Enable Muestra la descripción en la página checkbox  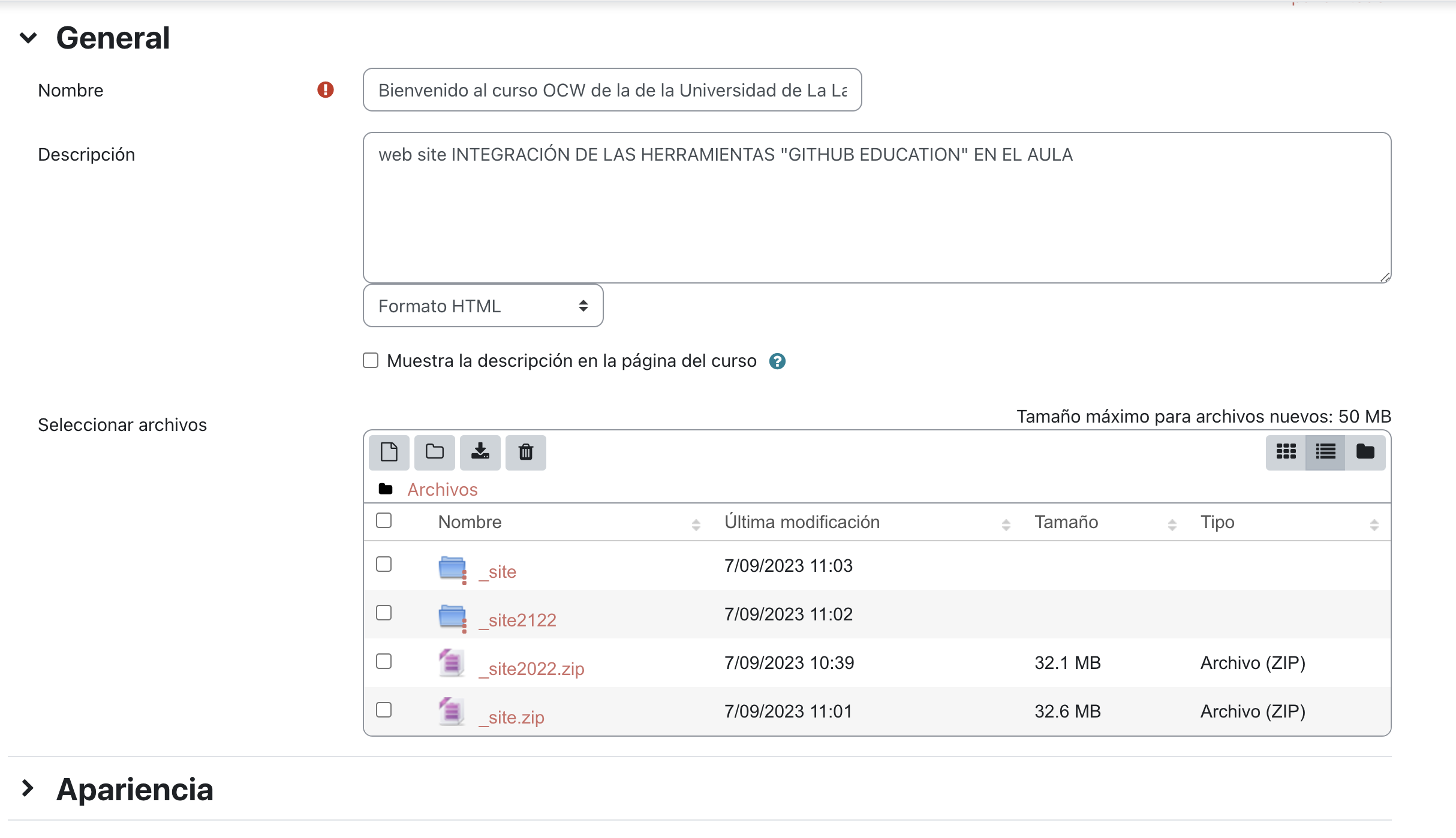point(371,360)
